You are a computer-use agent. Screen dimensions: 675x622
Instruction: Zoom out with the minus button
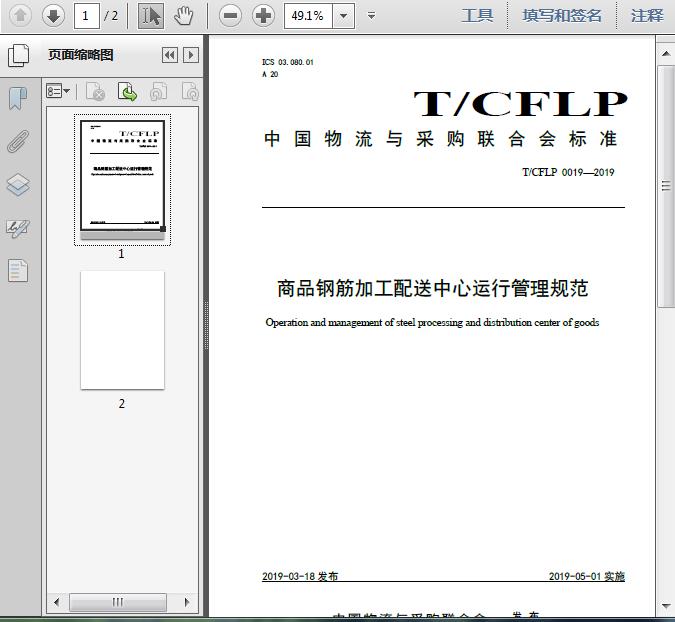(230, 16)
